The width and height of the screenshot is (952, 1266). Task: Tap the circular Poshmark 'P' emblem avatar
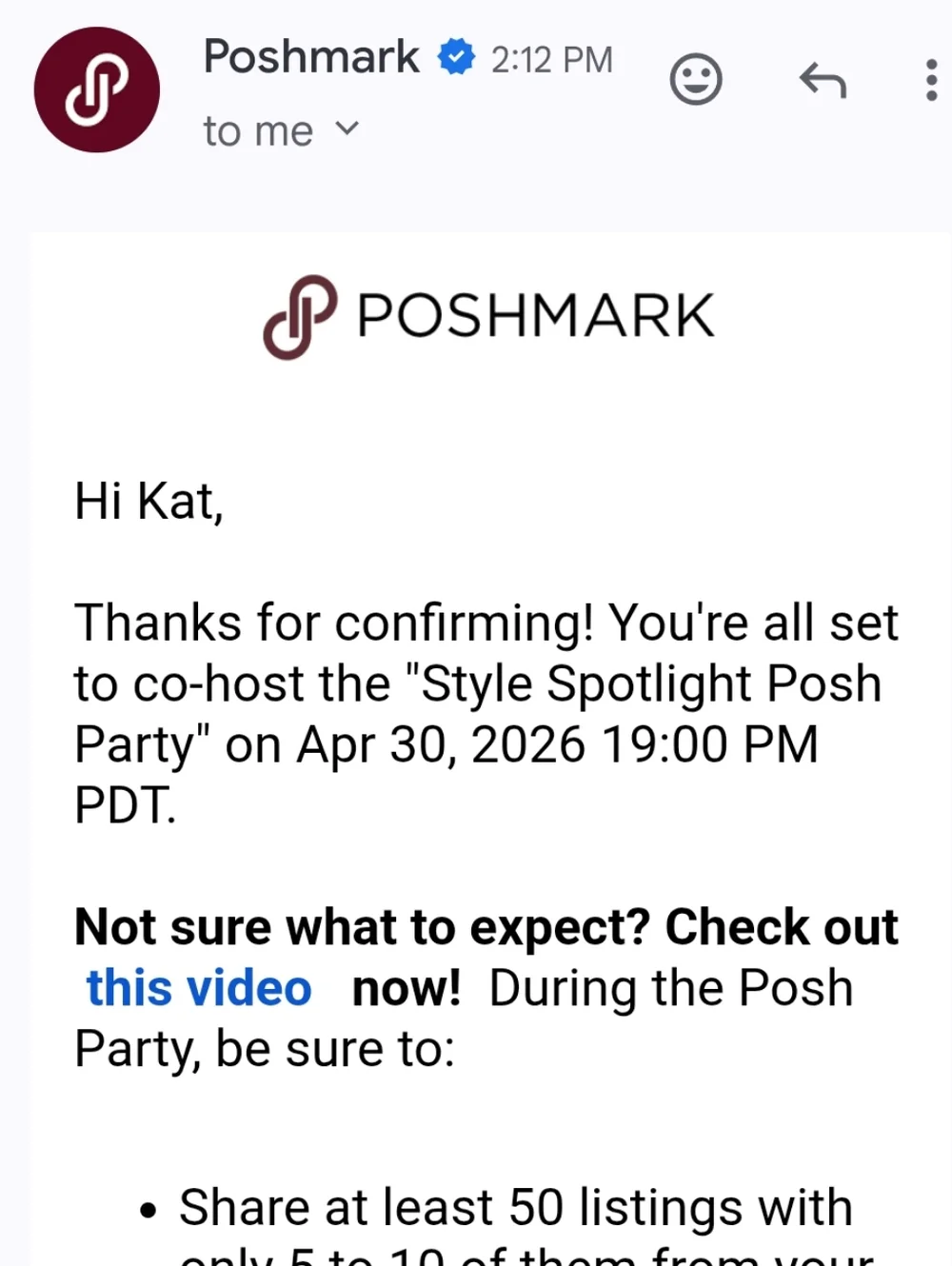97,90
